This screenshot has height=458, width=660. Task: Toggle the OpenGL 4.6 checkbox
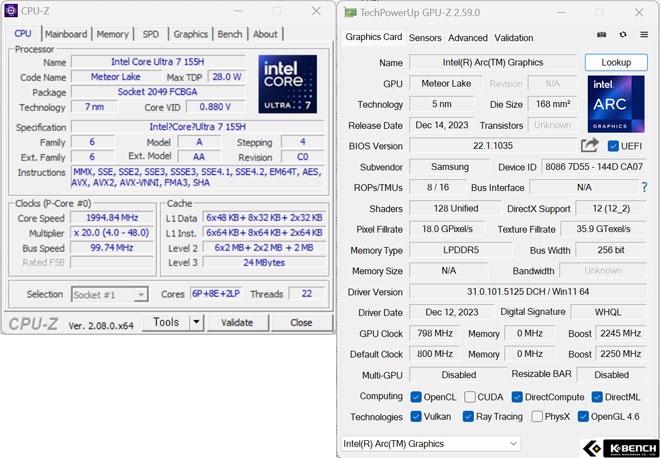(583, 417)
